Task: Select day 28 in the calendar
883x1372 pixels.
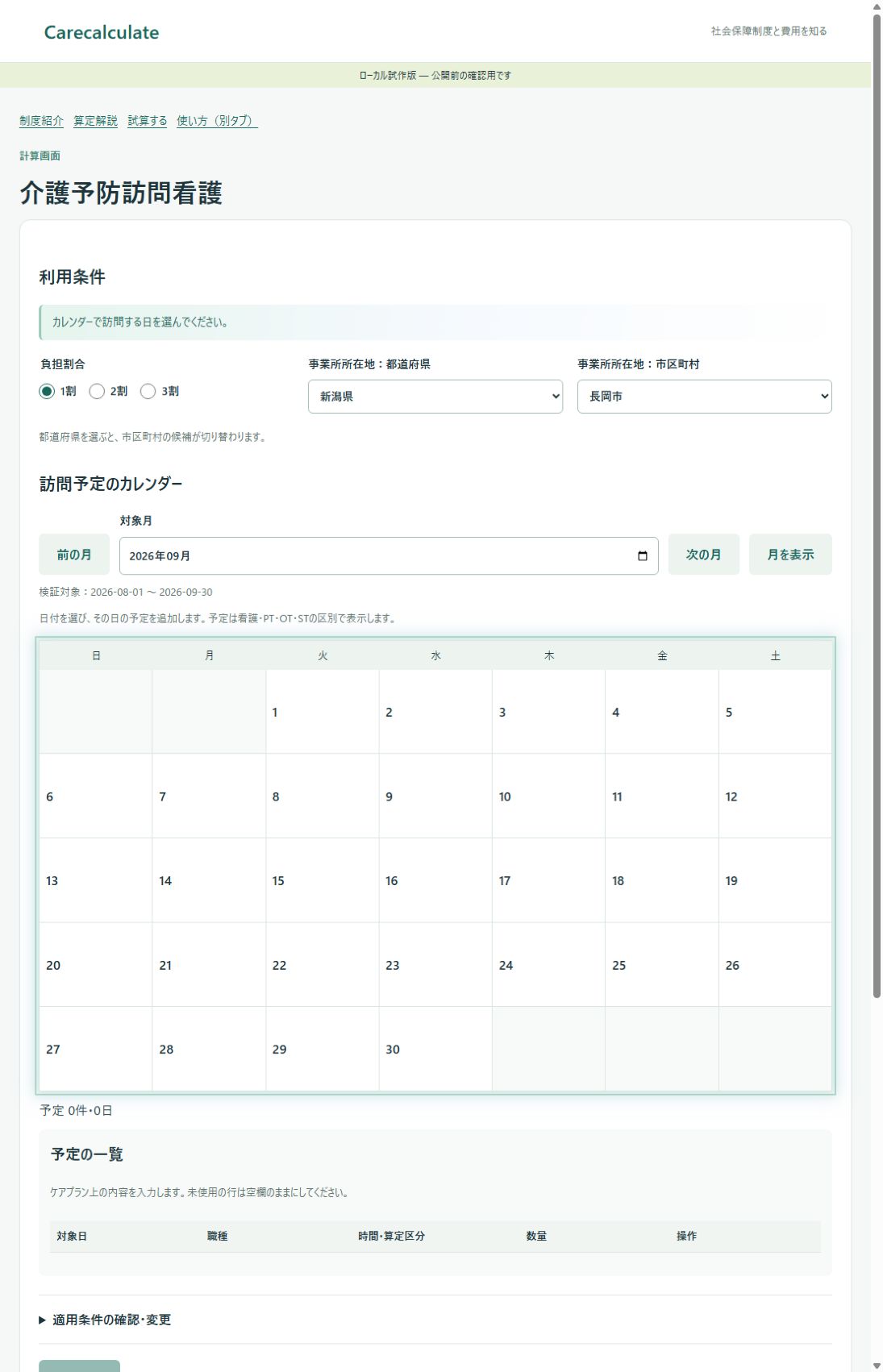Action: point(209,1049)
